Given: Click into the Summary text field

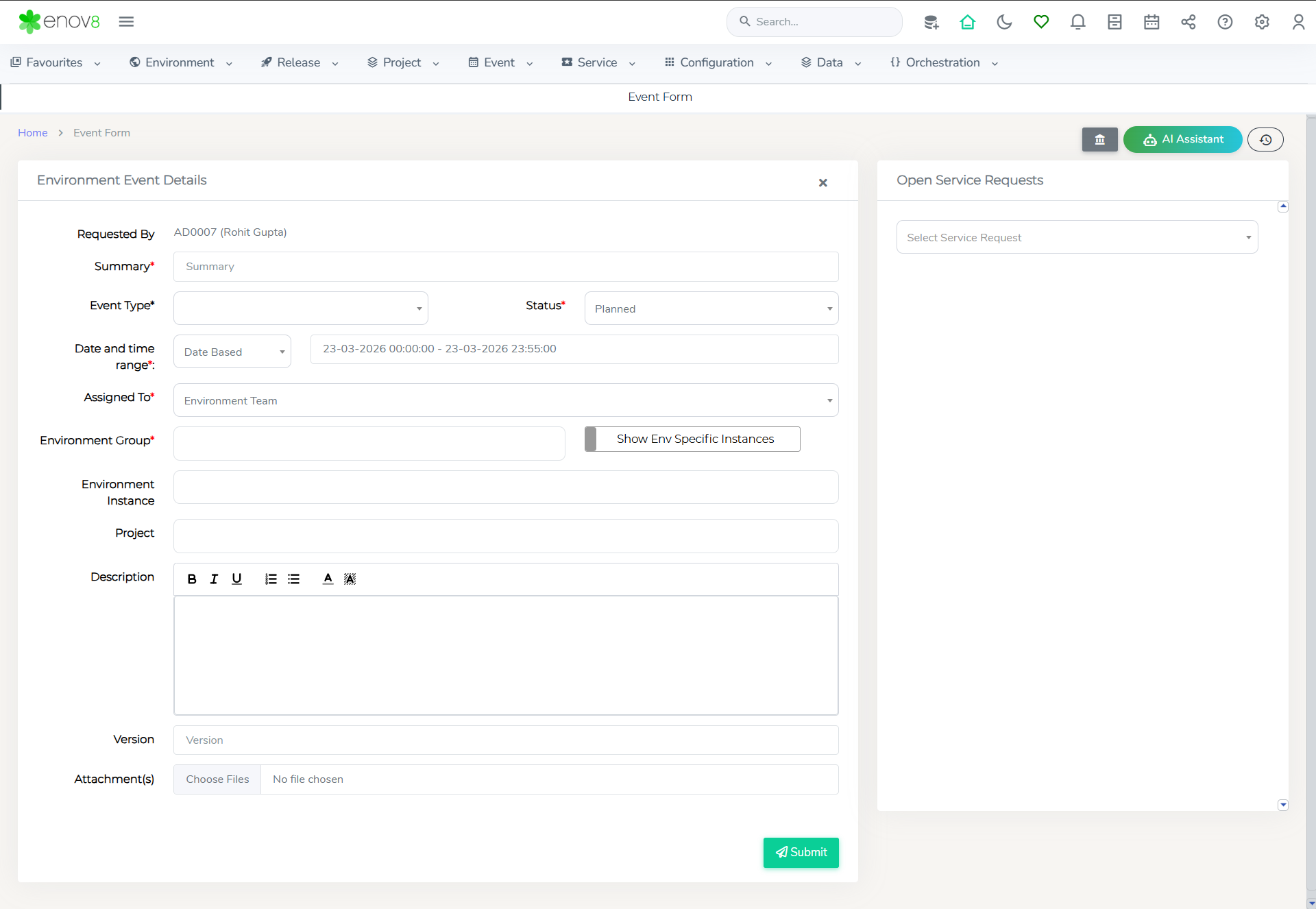Looking at the screenshot, I should point(505,267).
